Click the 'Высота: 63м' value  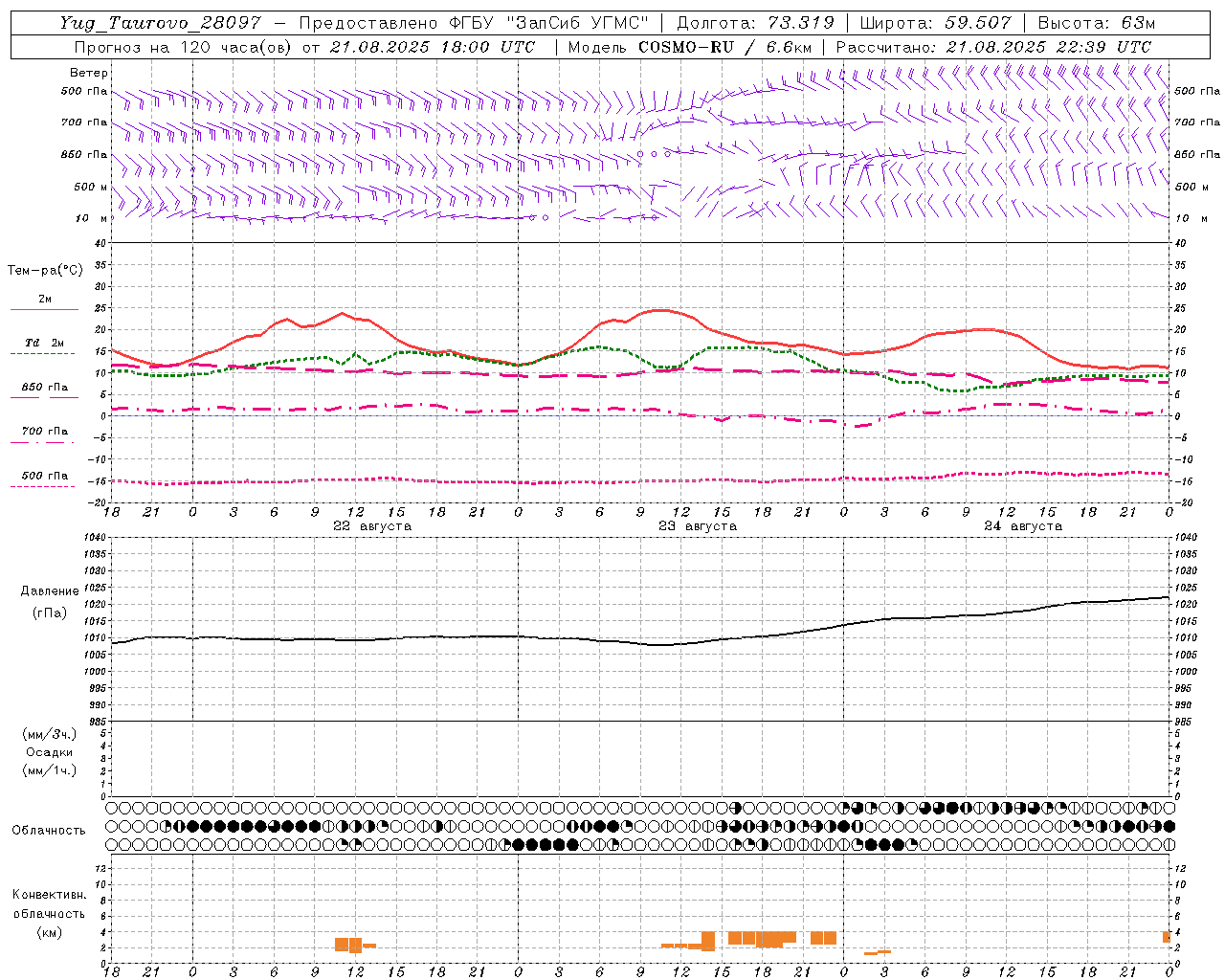pos(1096,23)
